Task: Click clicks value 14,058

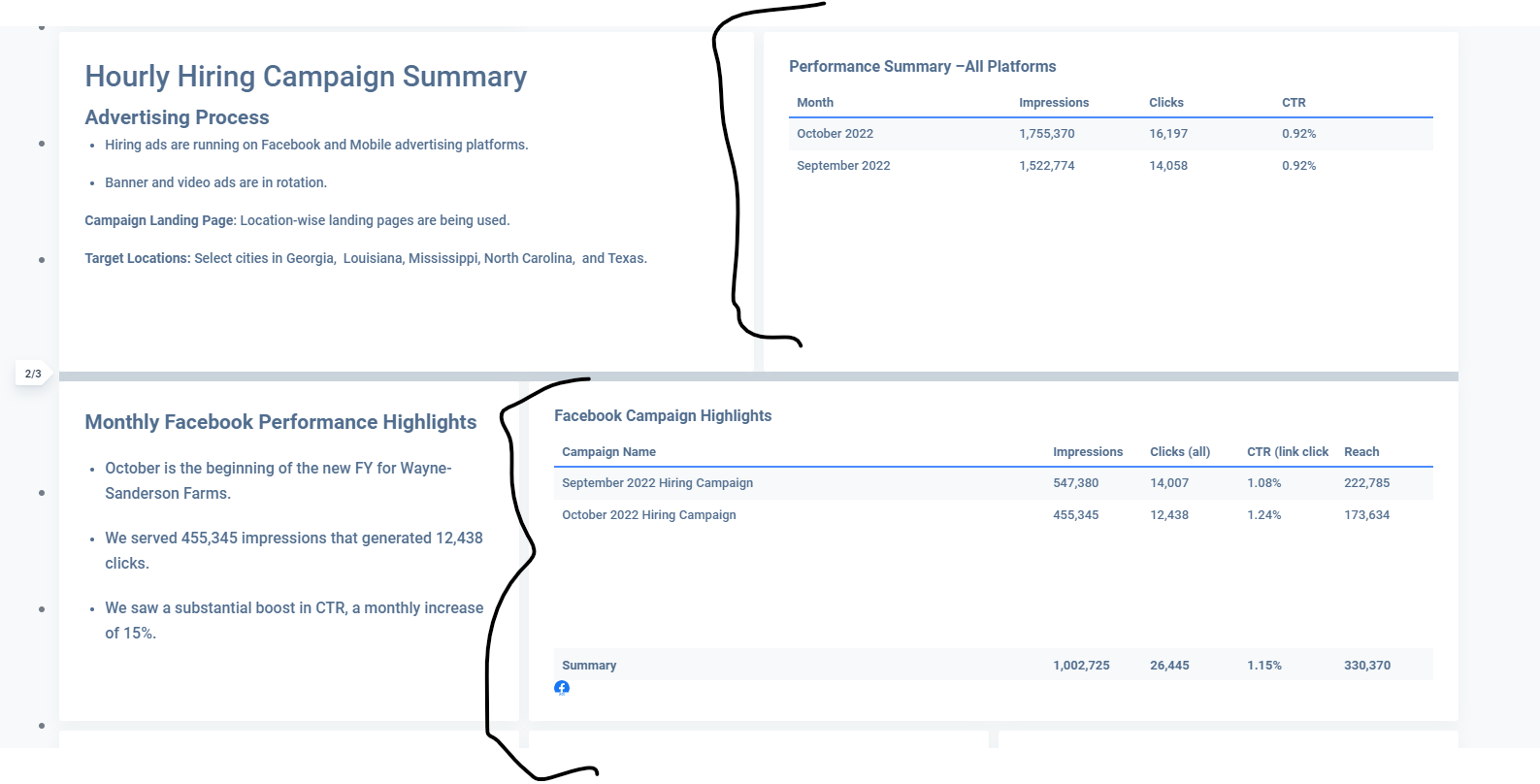Action: [1168, 166]
